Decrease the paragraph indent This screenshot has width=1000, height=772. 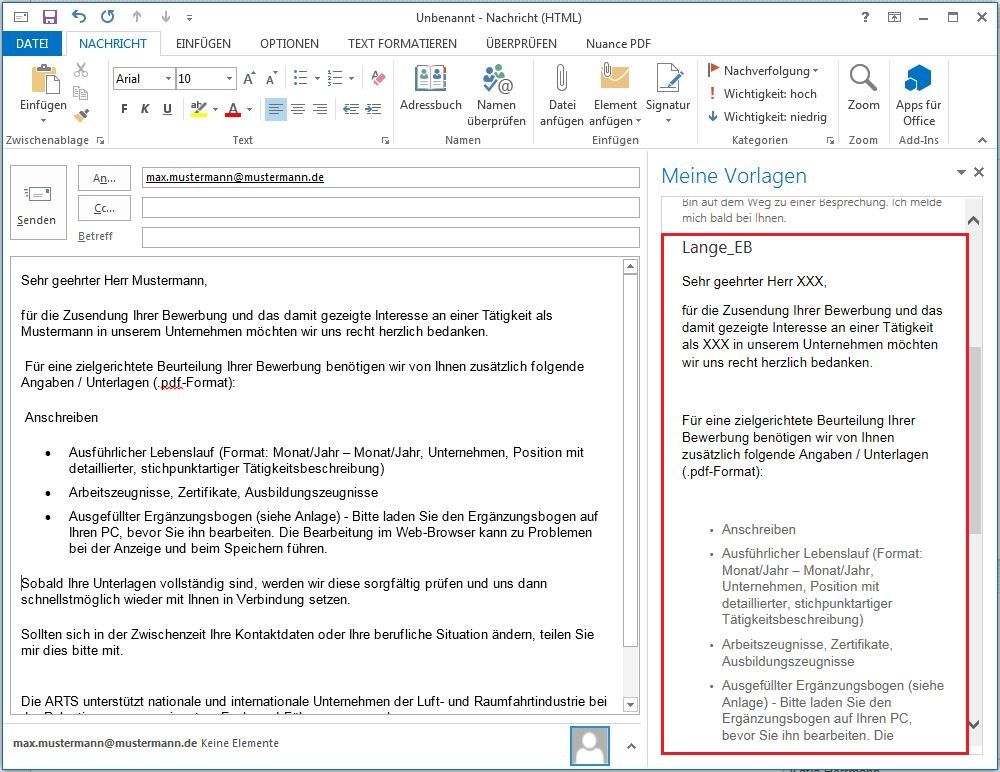point(351,109)
